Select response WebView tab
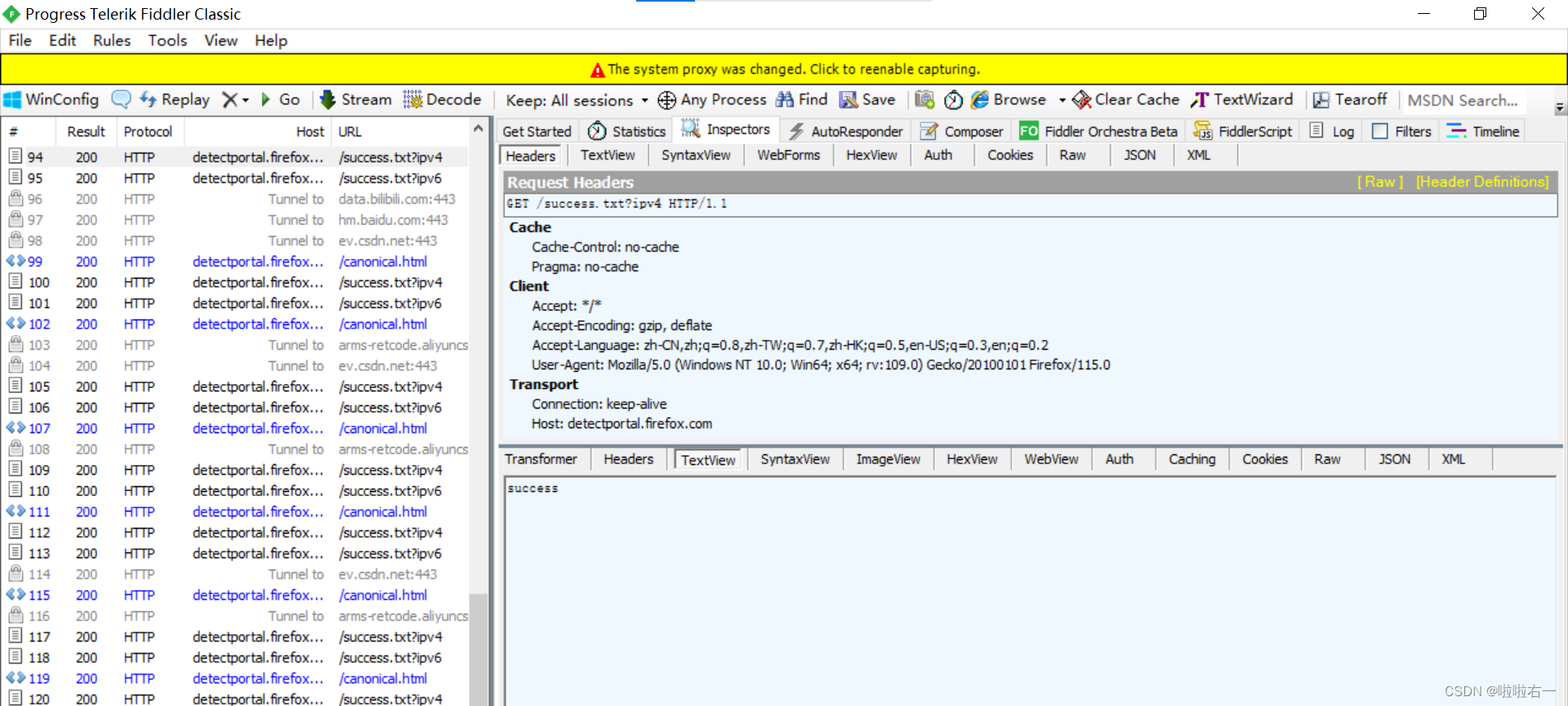 [x=1051, y=459]
